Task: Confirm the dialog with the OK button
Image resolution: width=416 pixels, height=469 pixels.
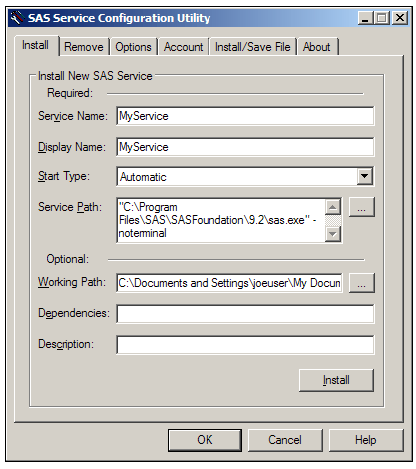Action: [x=205, y=440]
